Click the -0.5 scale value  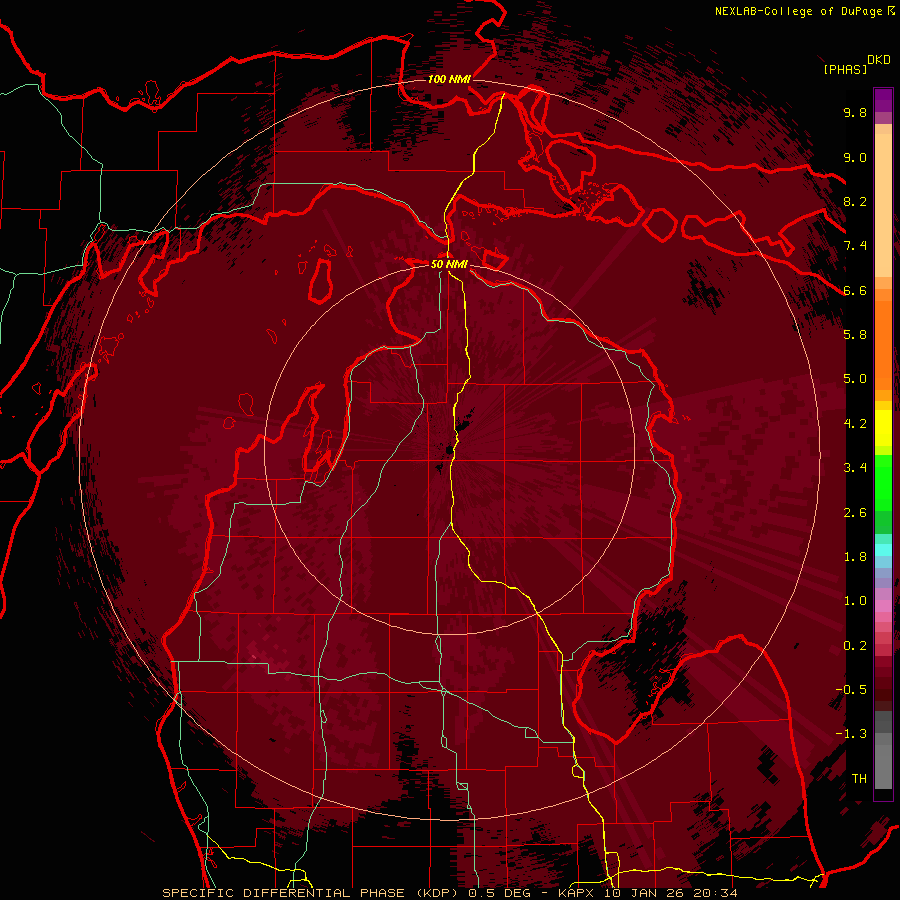tap(851, 690)
